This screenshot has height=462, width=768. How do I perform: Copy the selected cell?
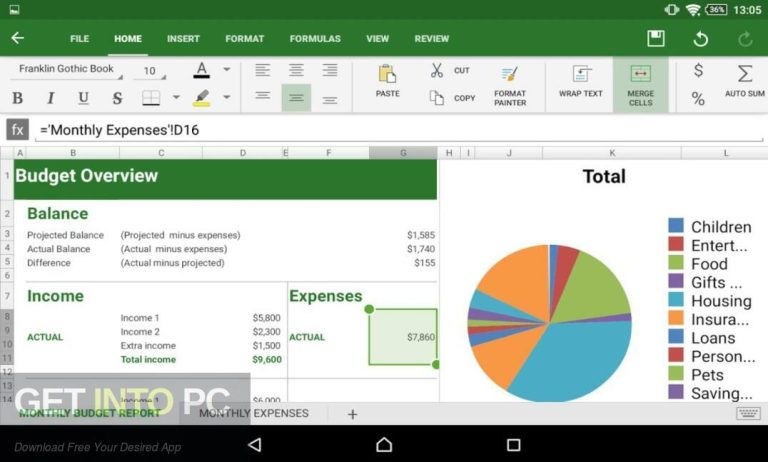[452, 97]
